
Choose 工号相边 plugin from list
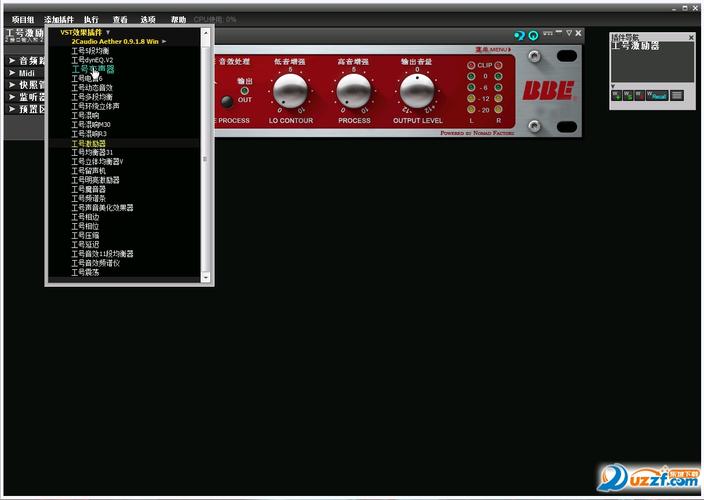click(85, 217)
